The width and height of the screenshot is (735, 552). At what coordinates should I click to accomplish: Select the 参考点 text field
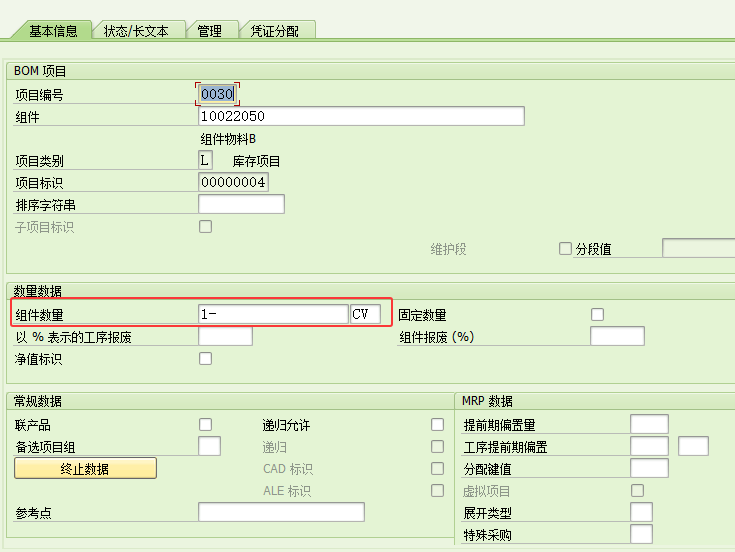(281, 513)
